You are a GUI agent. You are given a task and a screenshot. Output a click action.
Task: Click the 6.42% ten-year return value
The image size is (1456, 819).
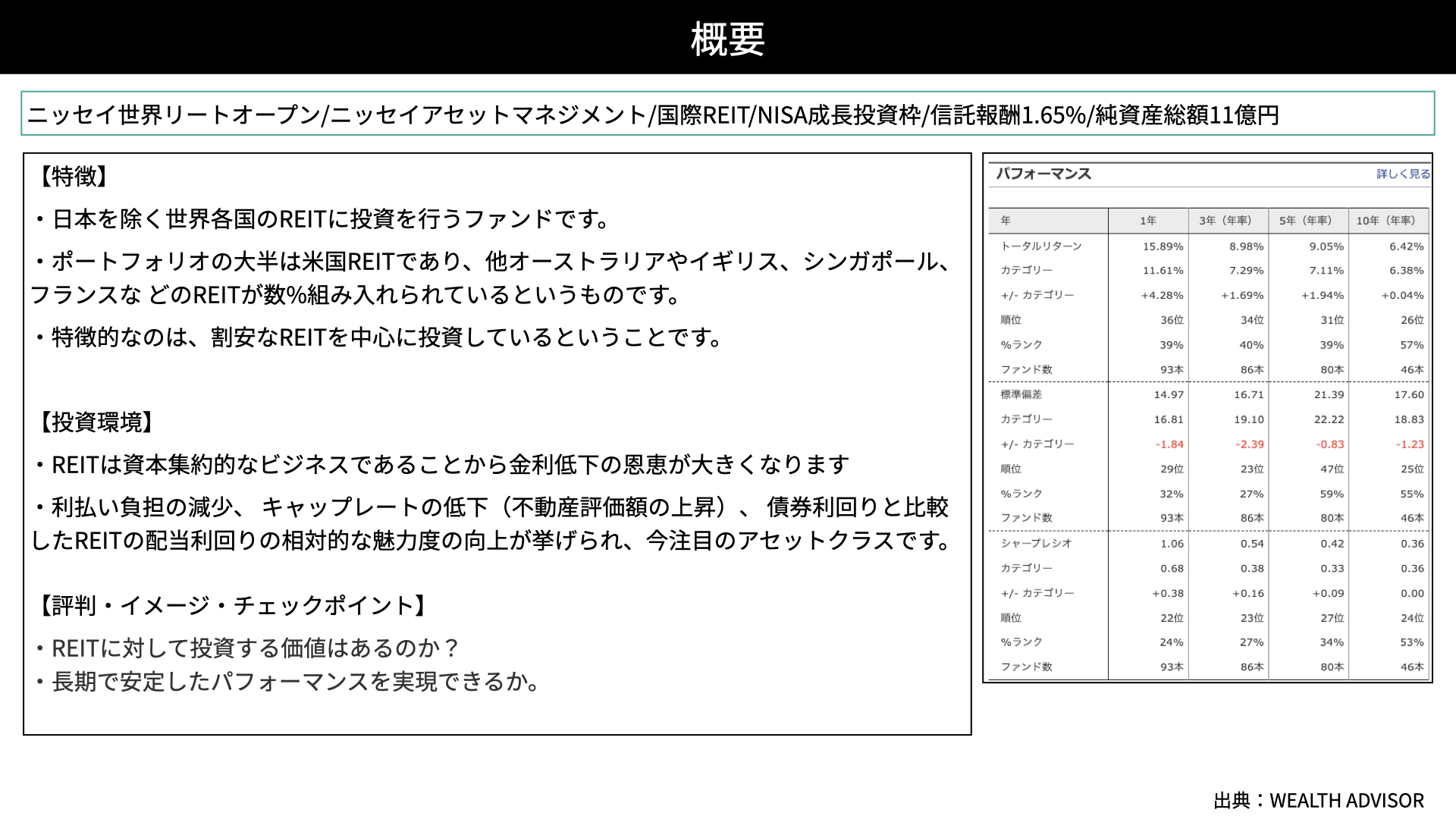1407,246
